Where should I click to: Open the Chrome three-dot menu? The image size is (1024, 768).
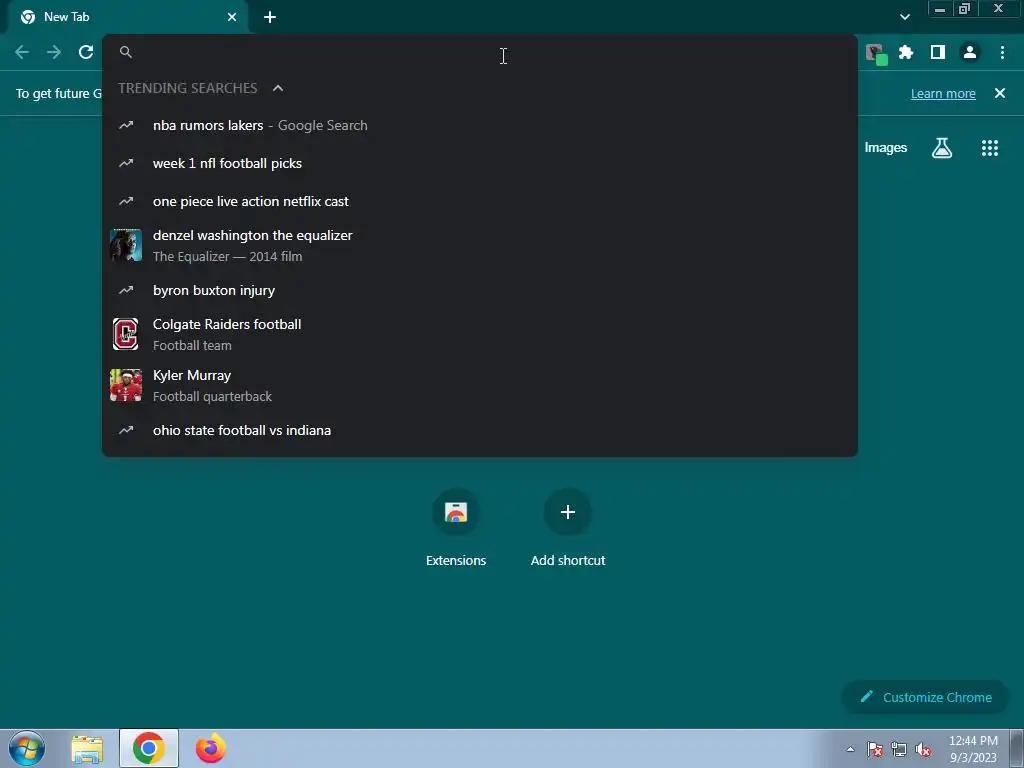(1002, 52)
